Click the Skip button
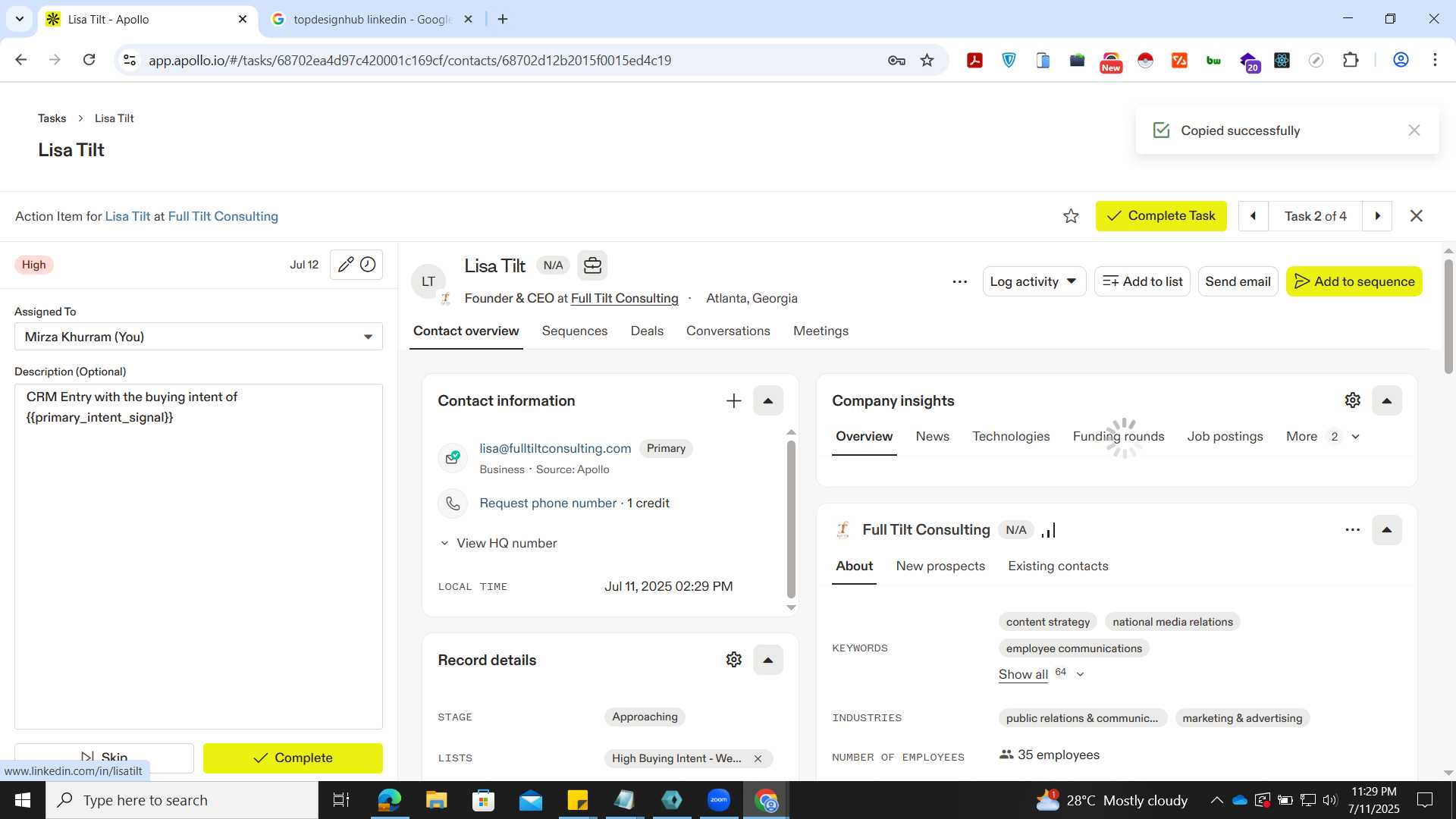The image size is (1456, 819). pos(104,758)
